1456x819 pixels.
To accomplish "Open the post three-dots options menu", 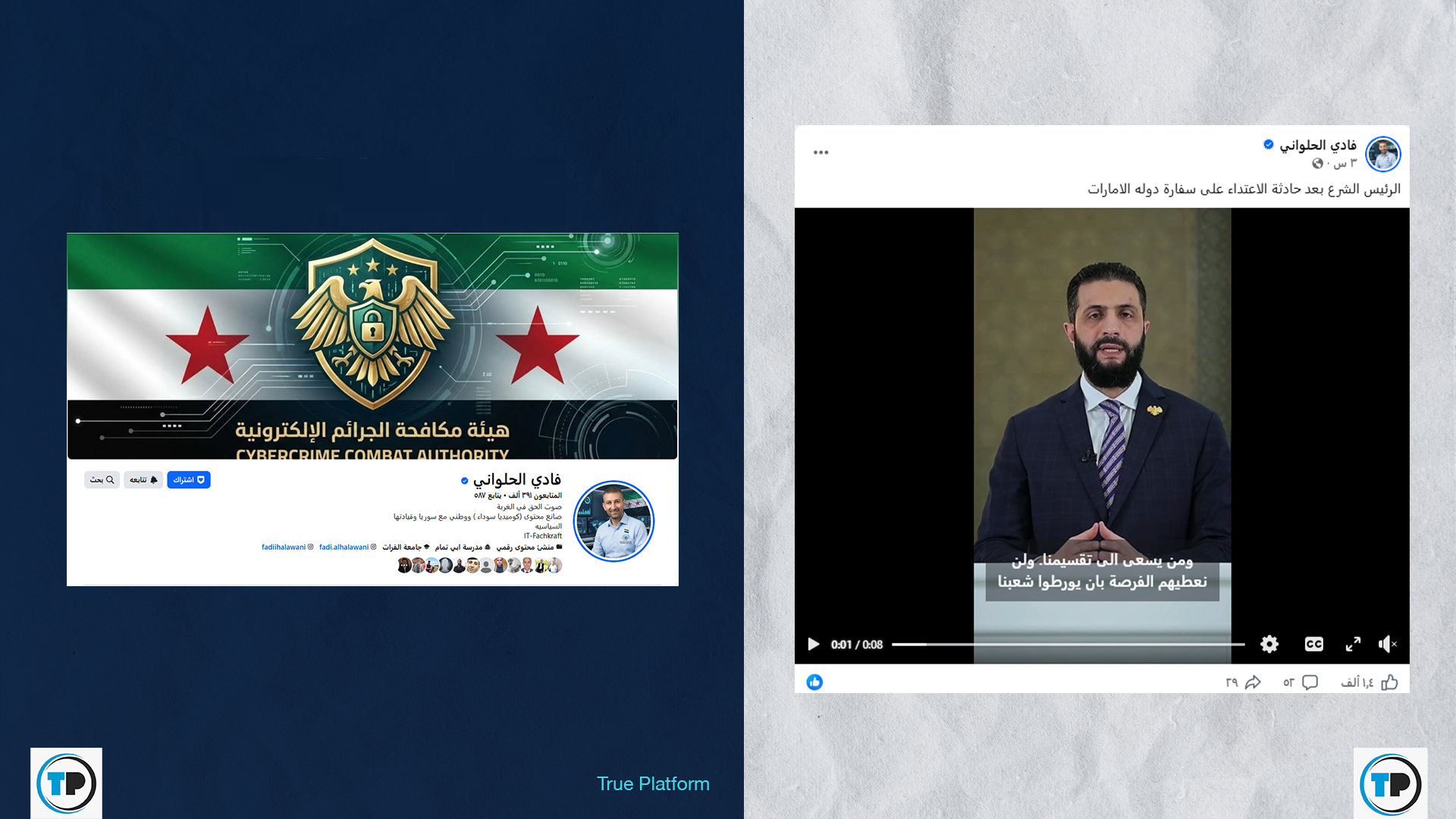I will point(821,152).
